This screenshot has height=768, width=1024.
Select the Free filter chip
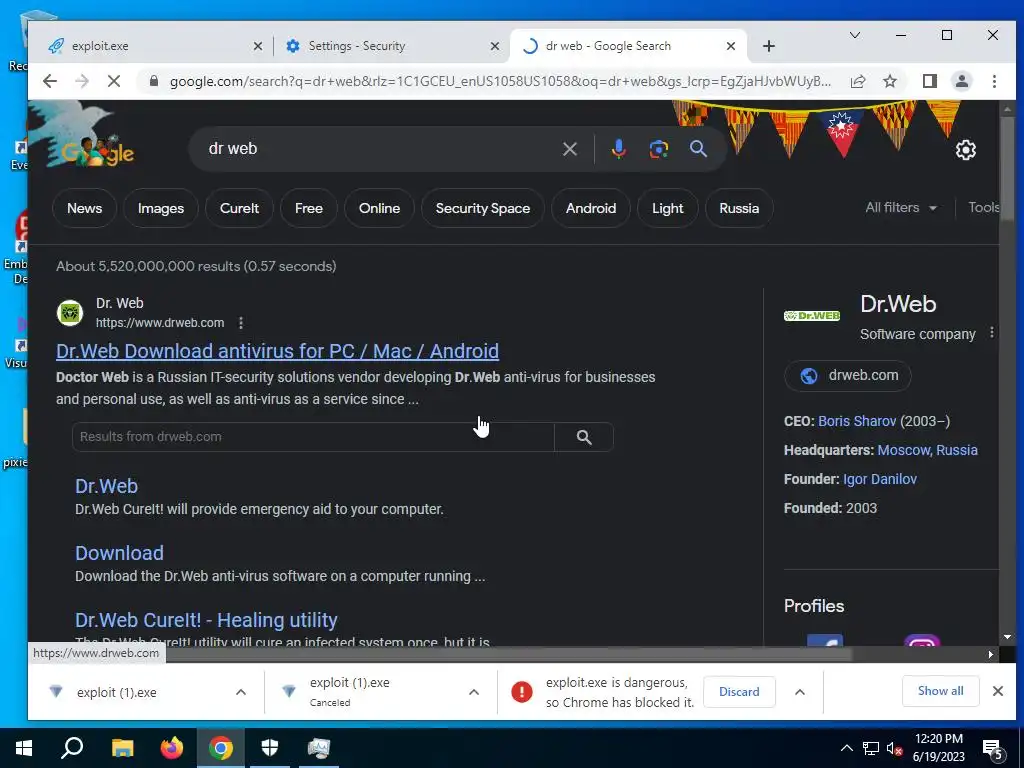(x=308, y=208)
